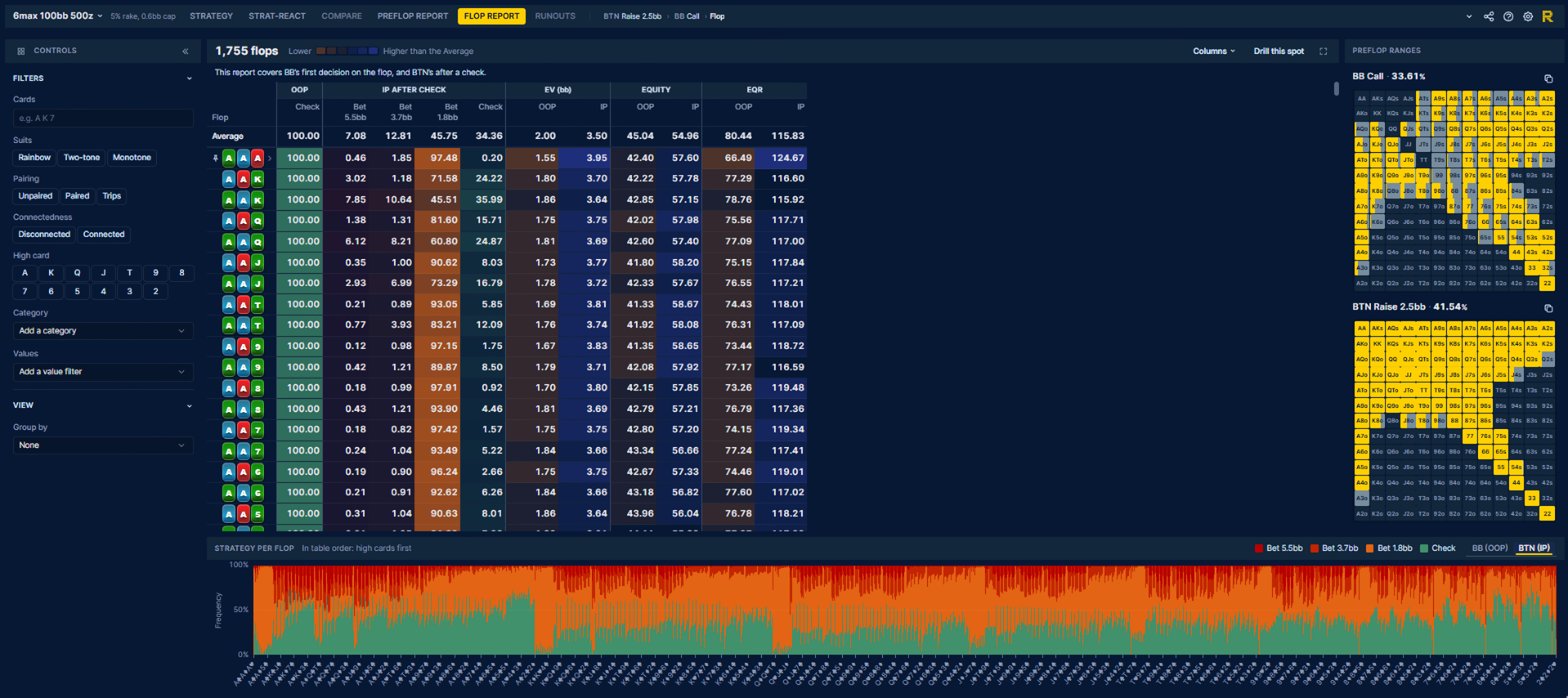Open the 6max 100bb 500z dropdown

(x=58, y=16)
